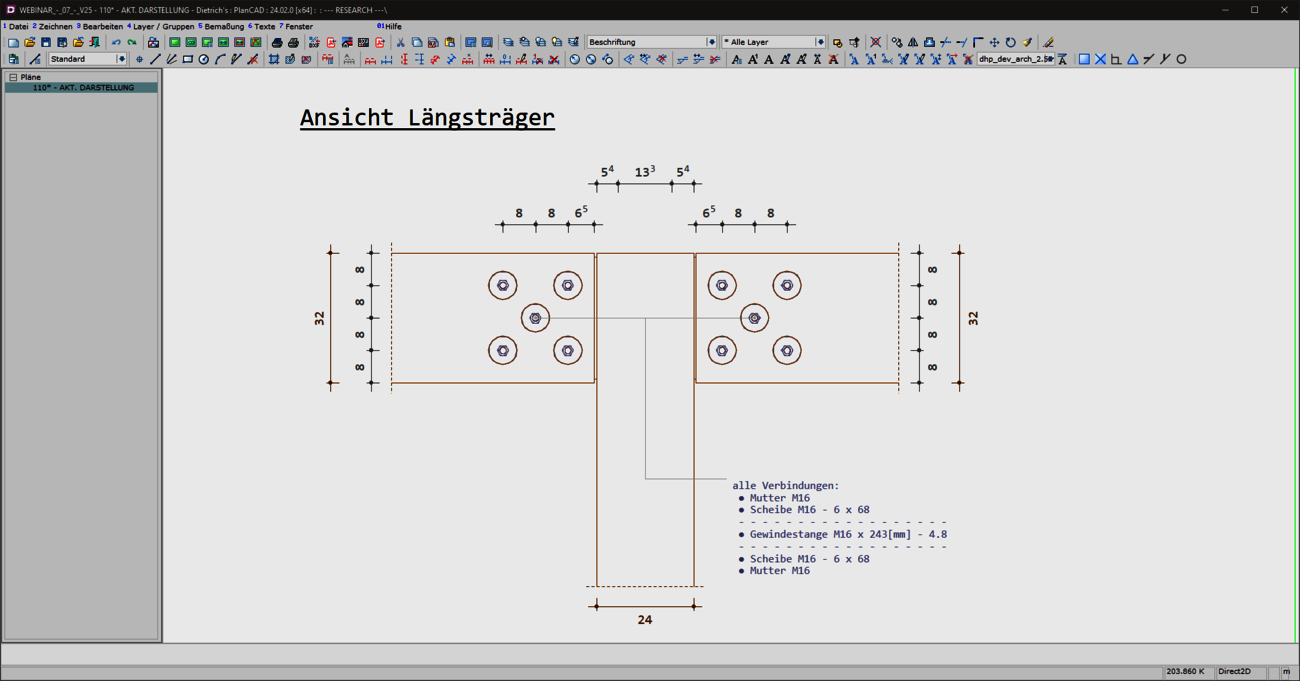Click the 'alle Verbindungen:' annotation text
The image size is (1300, 681).
[786, 485]
